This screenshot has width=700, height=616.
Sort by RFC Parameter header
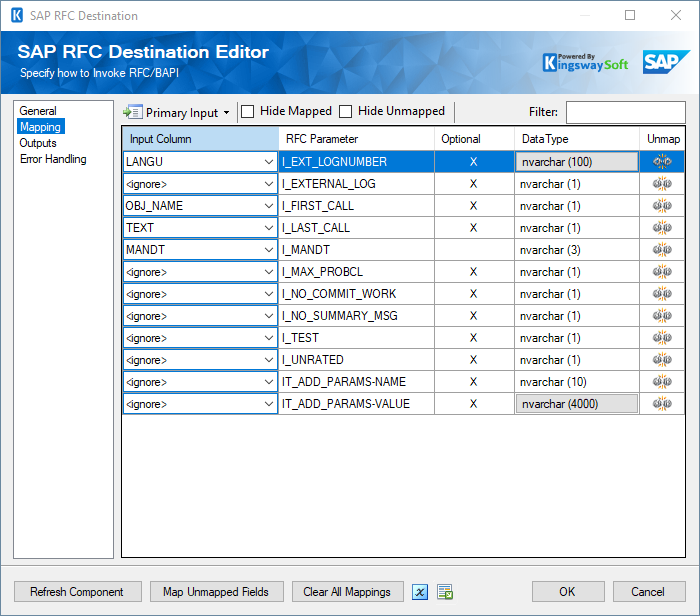coord(356,139)
